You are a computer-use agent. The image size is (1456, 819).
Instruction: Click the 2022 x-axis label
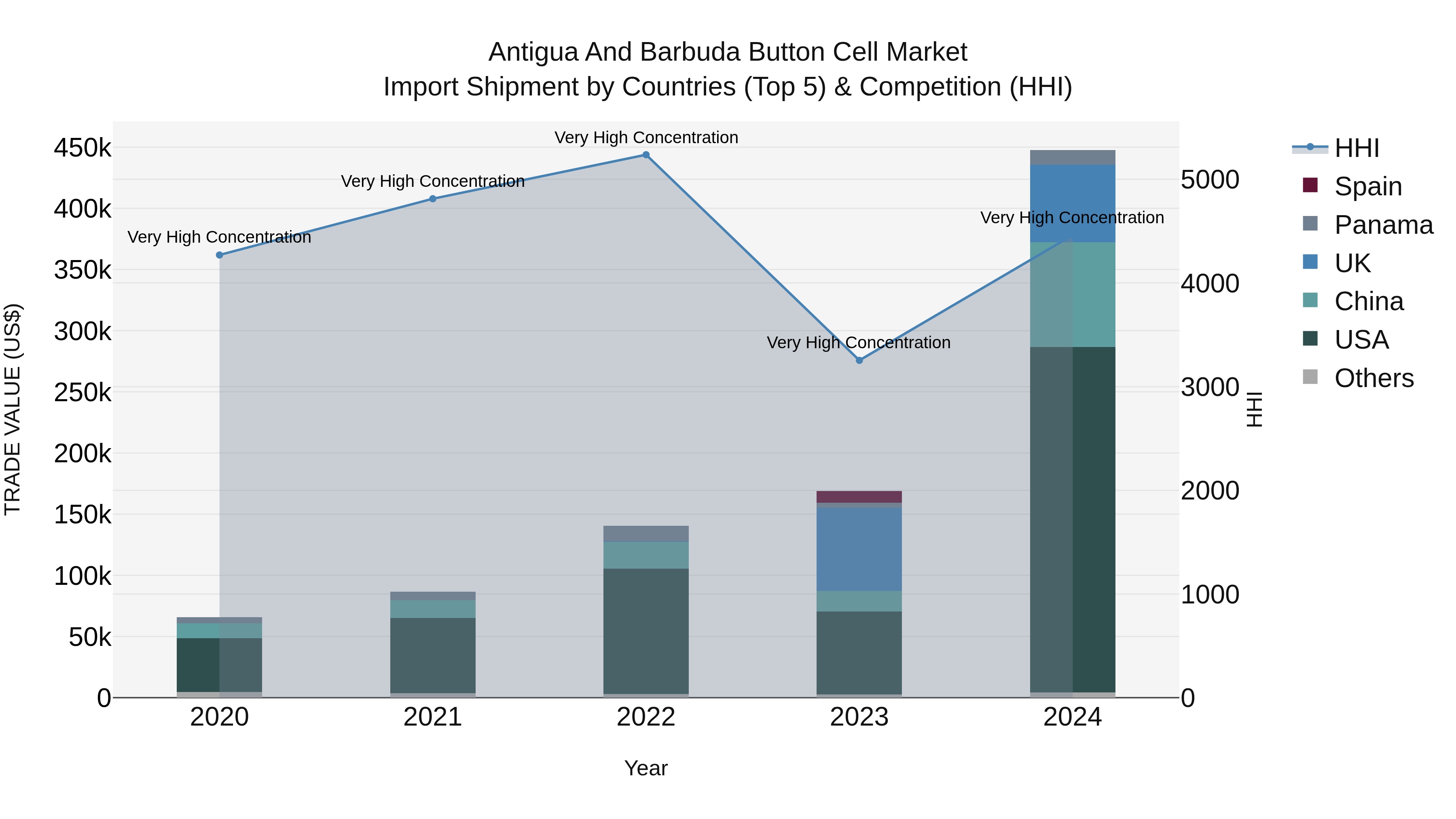click(x=646, y=717)
